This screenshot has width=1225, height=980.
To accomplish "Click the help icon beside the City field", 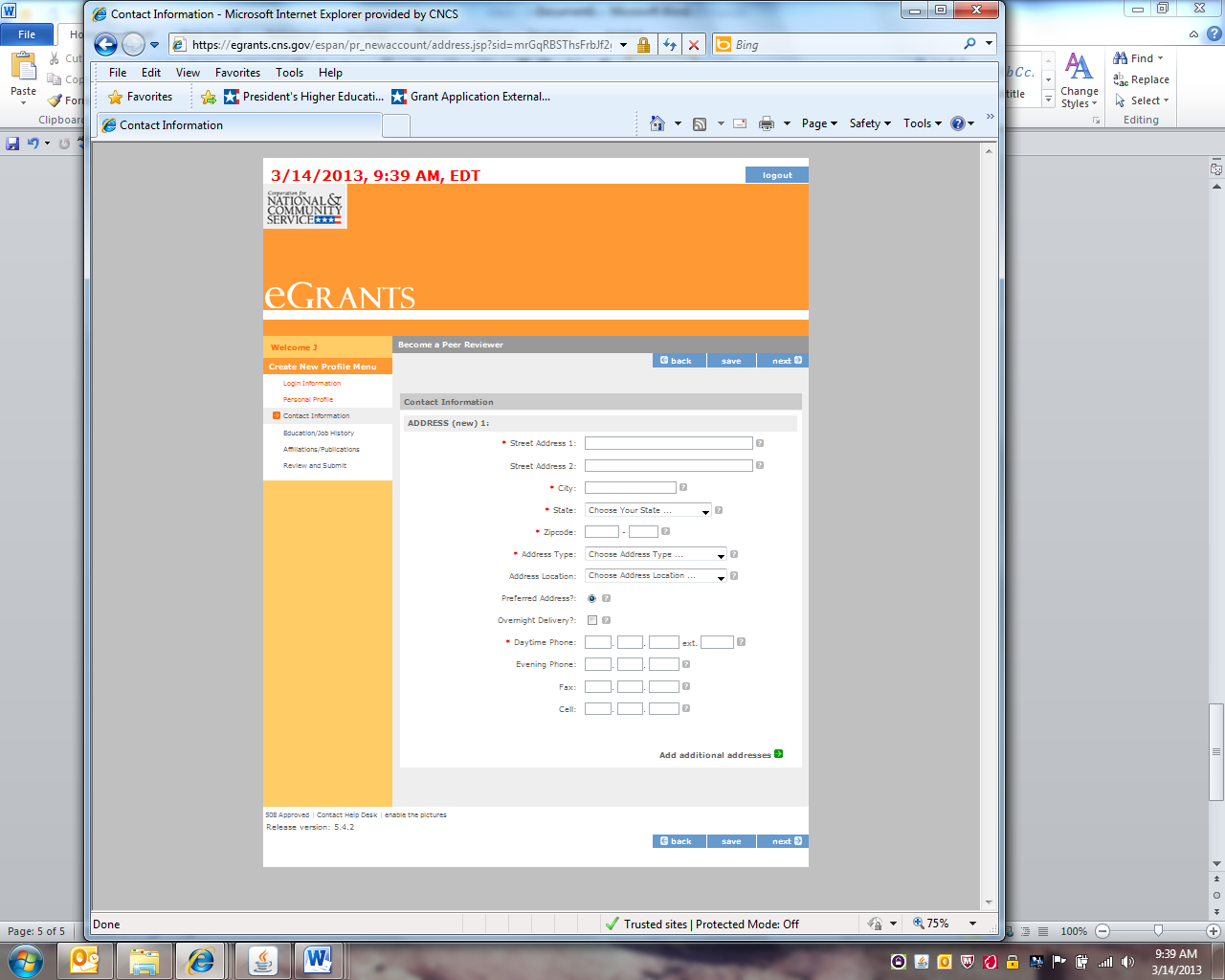I will click(683, 487).
